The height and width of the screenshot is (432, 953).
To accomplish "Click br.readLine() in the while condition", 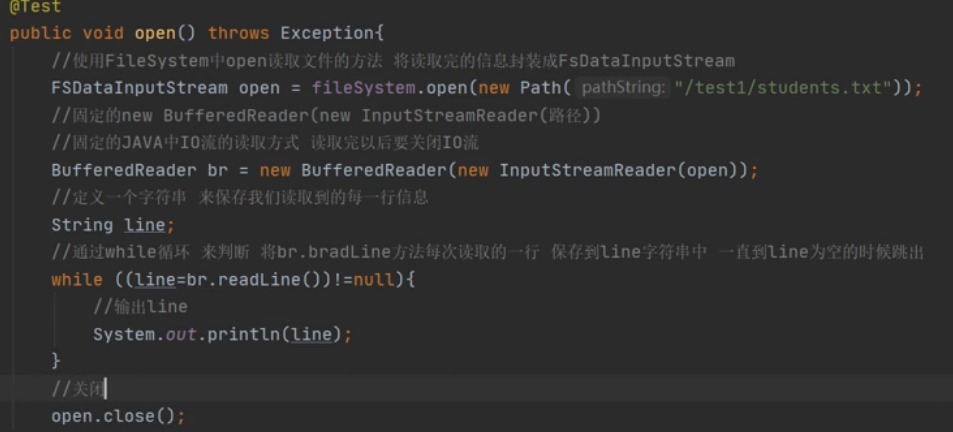I will (252, 280).
